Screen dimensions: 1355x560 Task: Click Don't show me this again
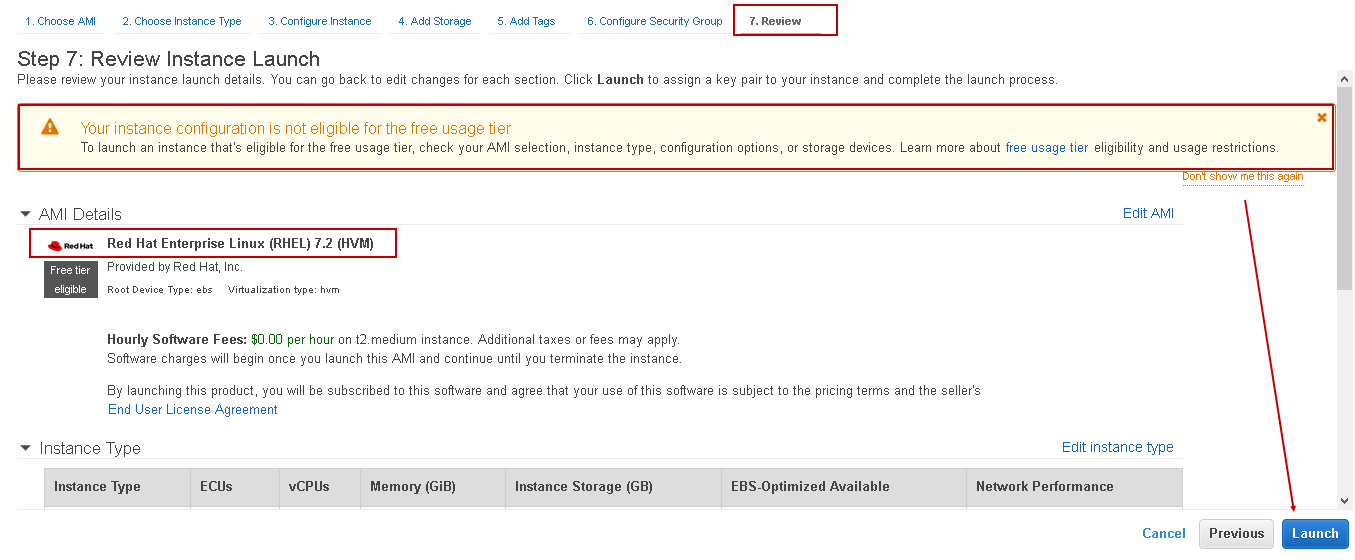point(1242,176)
